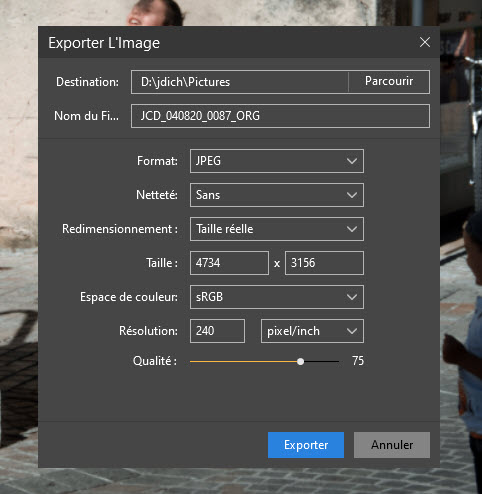This screenshot has height=494, width=482.
Task: Click the Destination path field
Action: (x=240, y=82)
